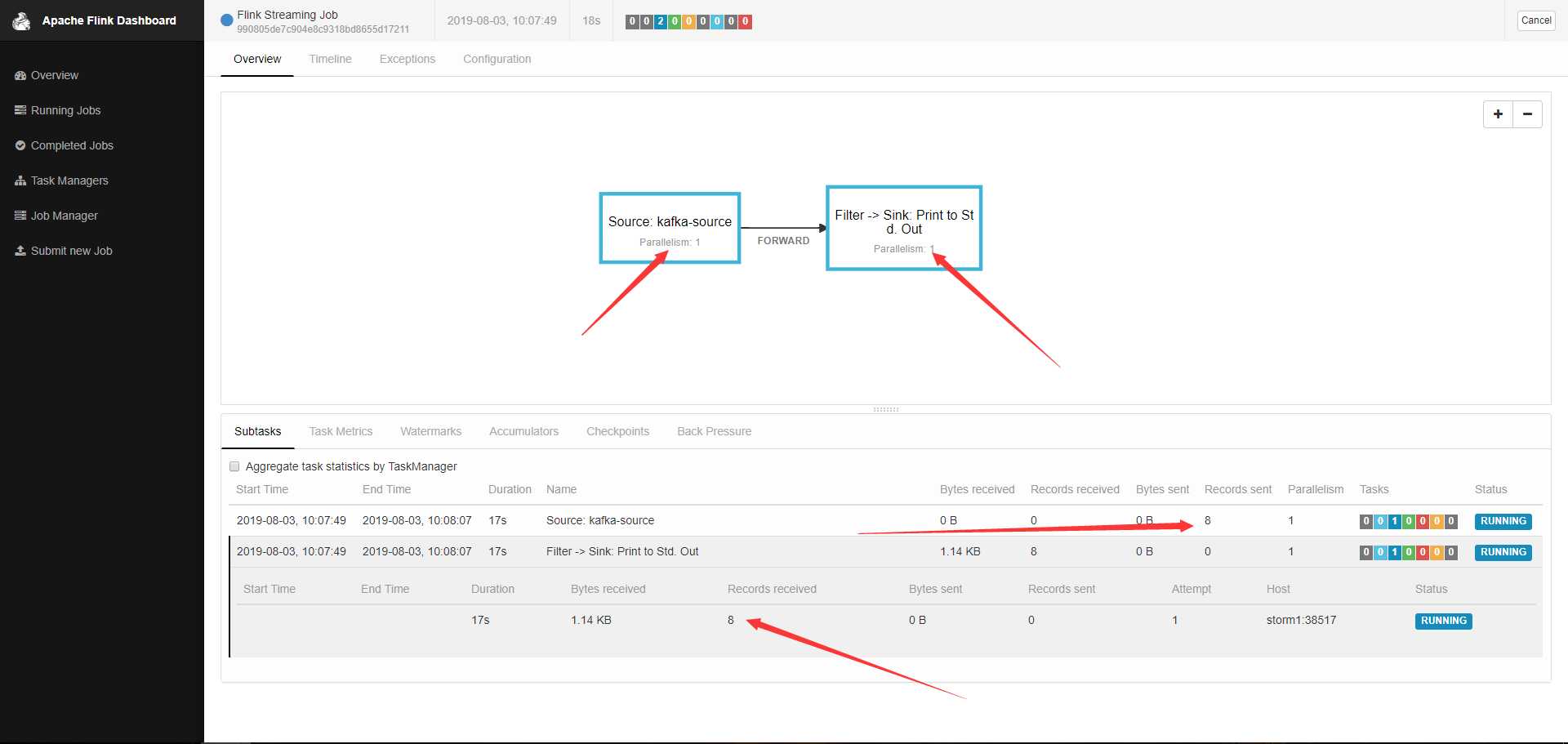Click the FORWARD edge label in graph

click(x=783, y=241)
